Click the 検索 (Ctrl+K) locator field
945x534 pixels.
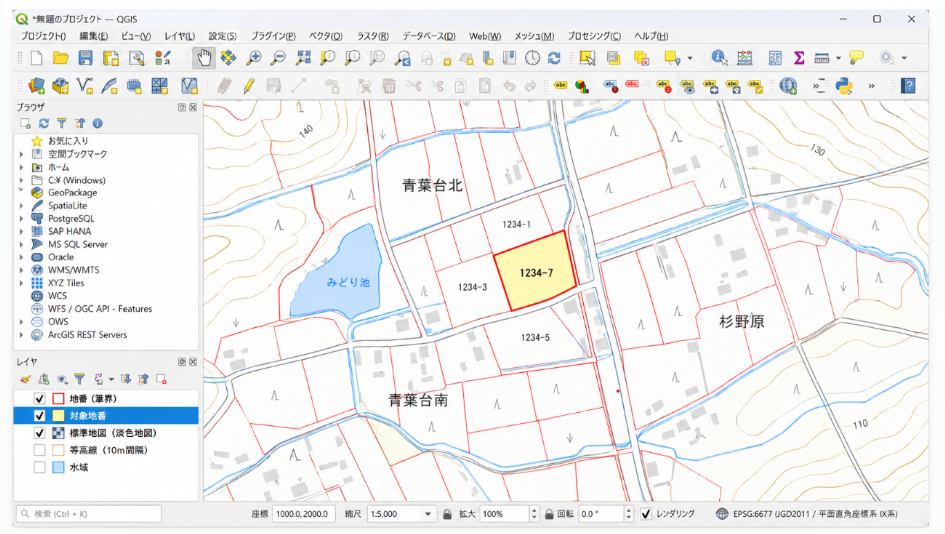(89, 514)
